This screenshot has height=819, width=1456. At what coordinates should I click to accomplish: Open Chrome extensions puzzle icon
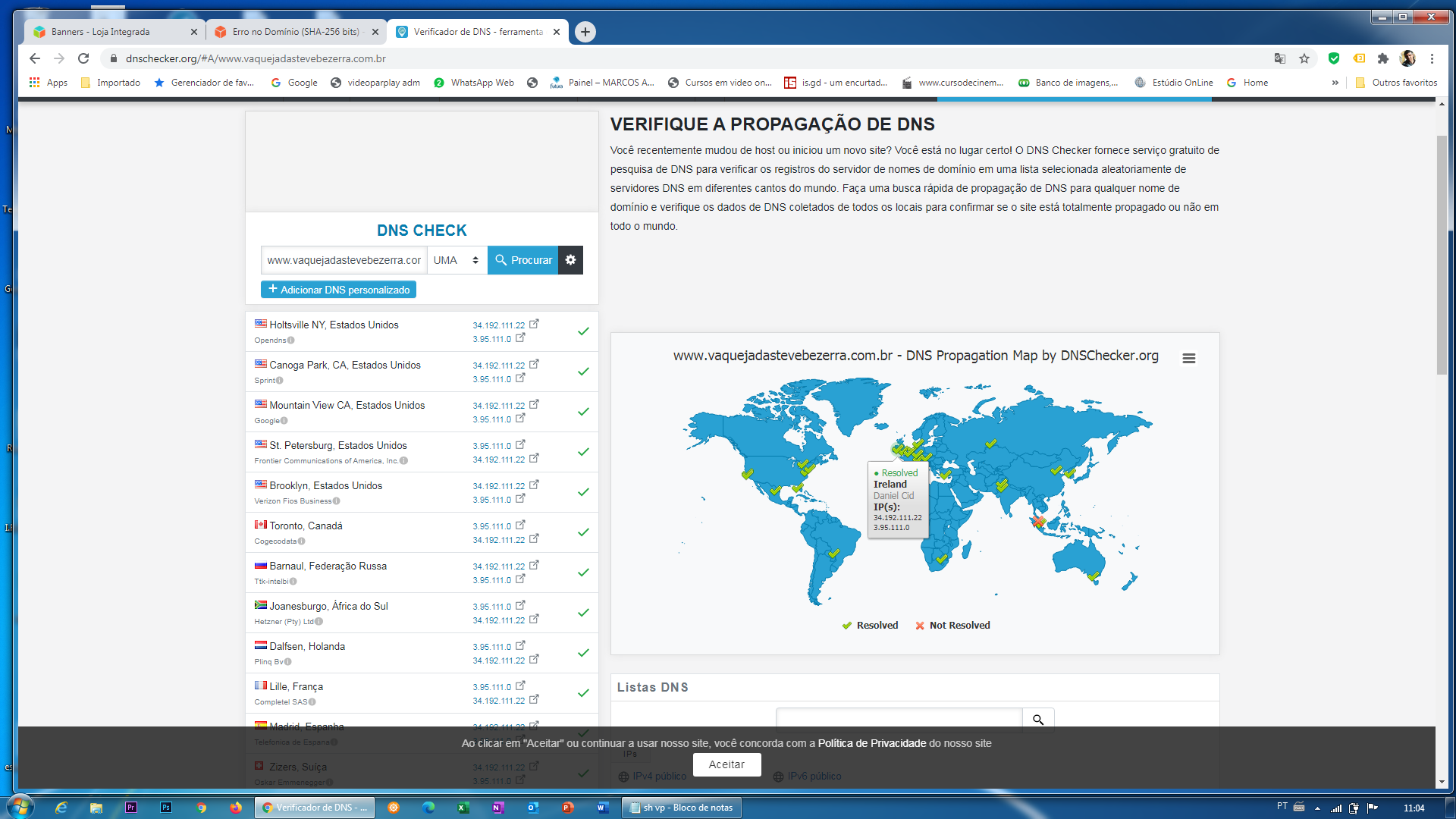click(x=1382, y=58)
